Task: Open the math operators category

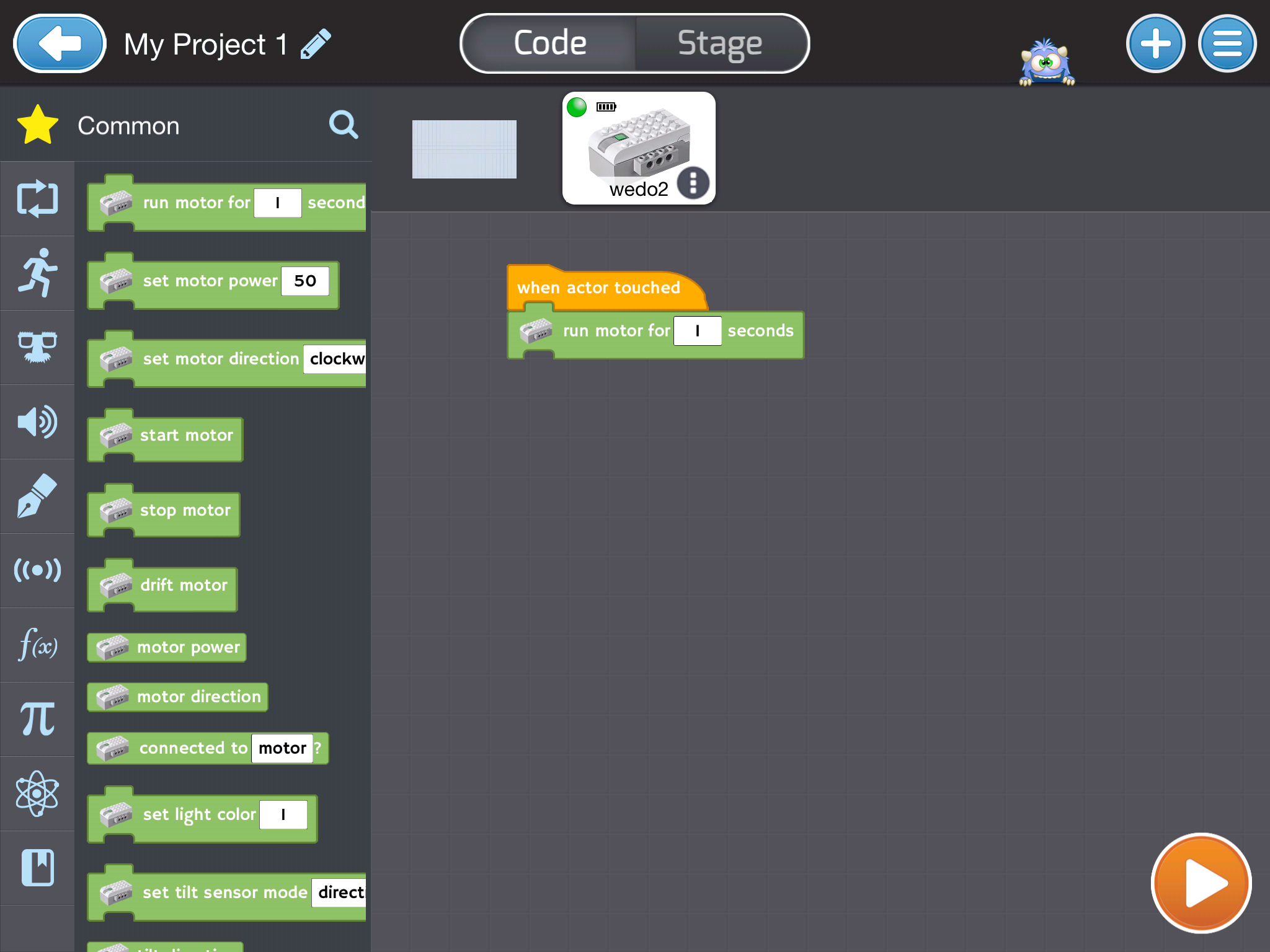Action: pos(37,719)
